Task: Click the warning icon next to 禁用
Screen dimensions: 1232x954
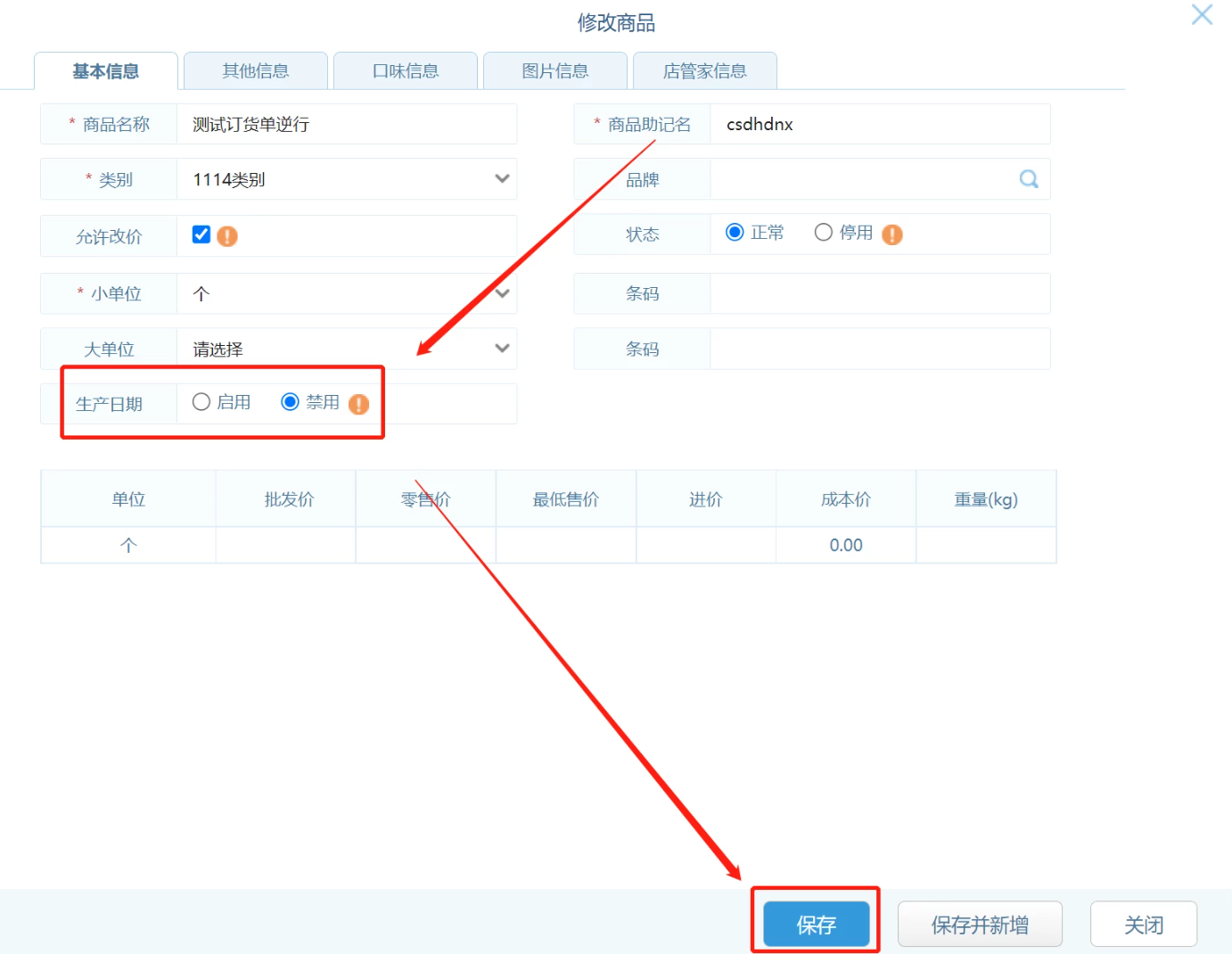Action: 358,405
